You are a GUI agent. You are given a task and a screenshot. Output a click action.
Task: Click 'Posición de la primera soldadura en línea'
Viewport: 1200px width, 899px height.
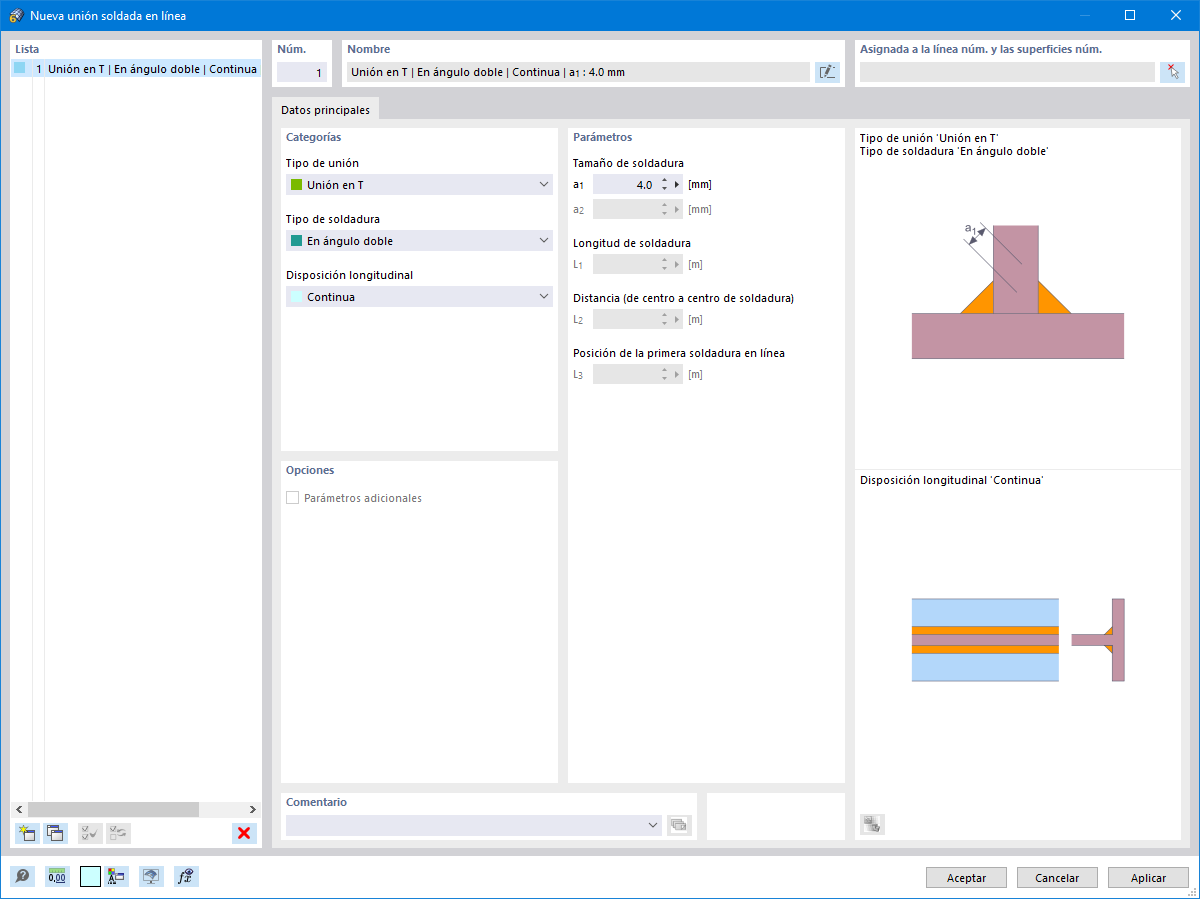click(679, 353)
